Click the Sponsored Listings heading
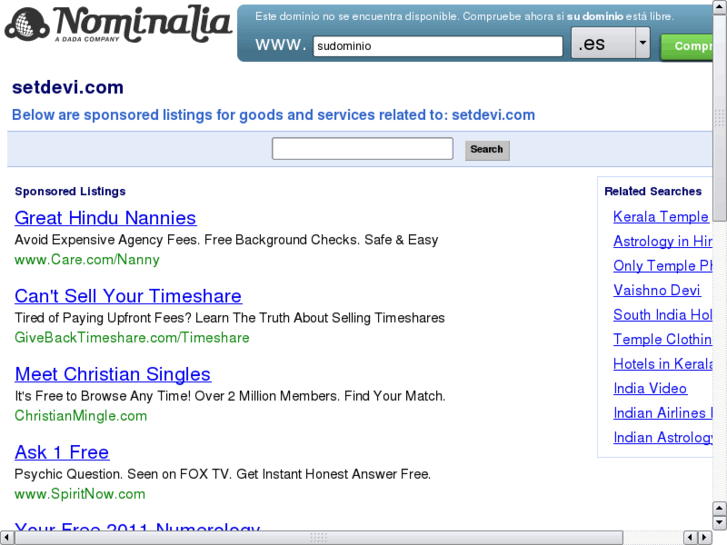The height and width of the screenshot is (545, 727). coord(70,192)
